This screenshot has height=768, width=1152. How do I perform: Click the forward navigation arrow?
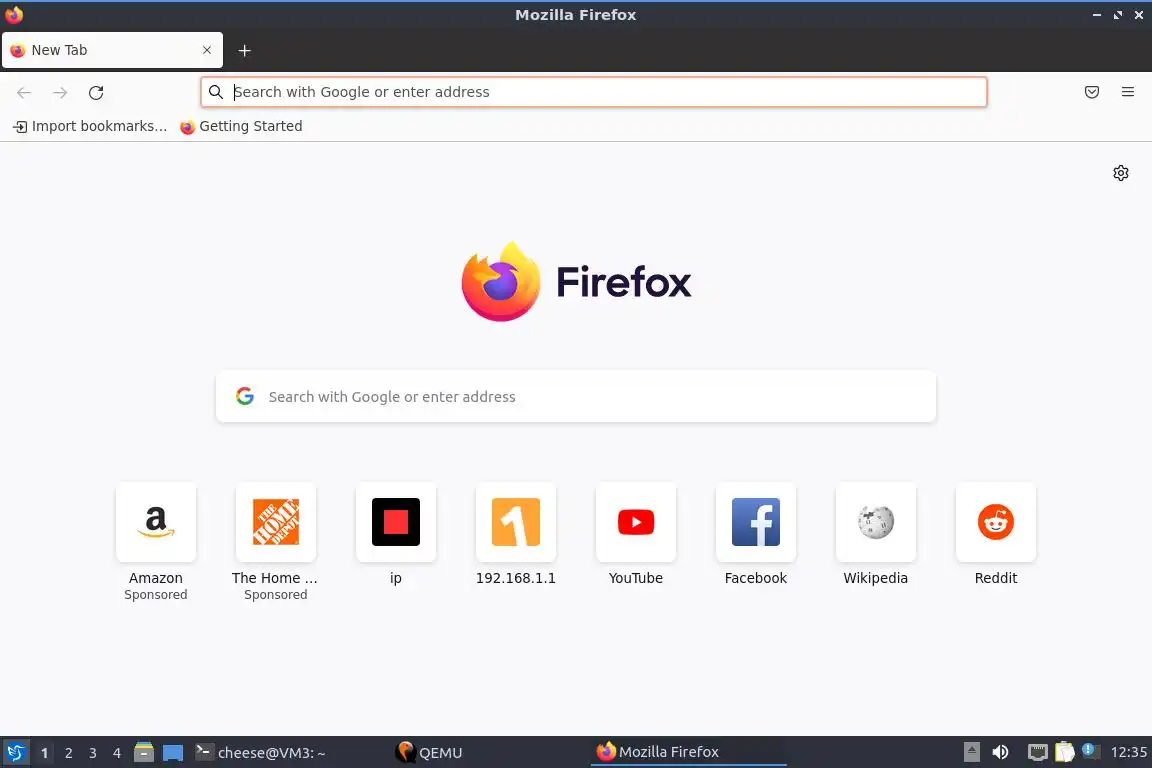pos(60,93)
